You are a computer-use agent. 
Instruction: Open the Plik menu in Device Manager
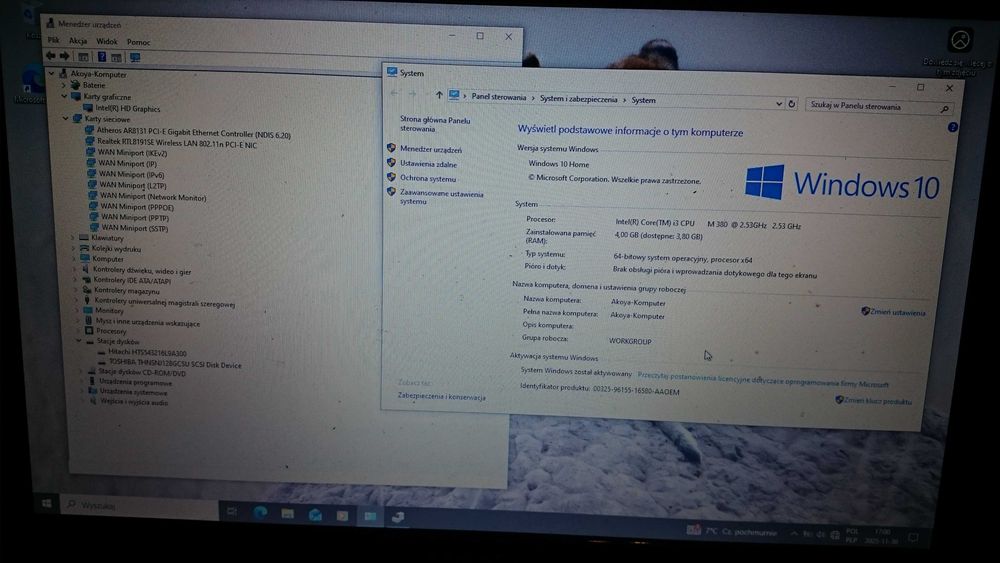[x=54, y=40]
